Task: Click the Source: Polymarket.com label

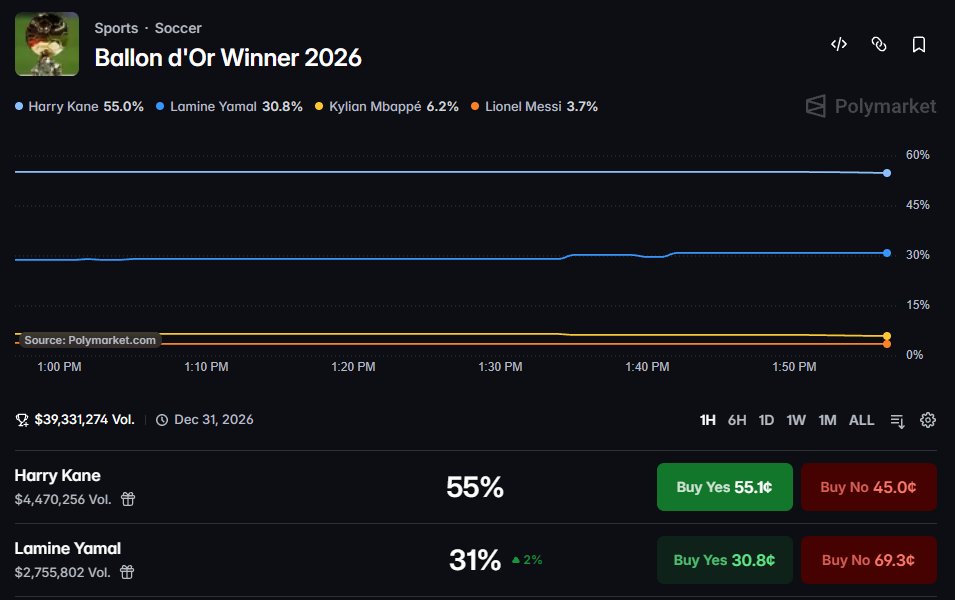Action: [x=90, y=340]
